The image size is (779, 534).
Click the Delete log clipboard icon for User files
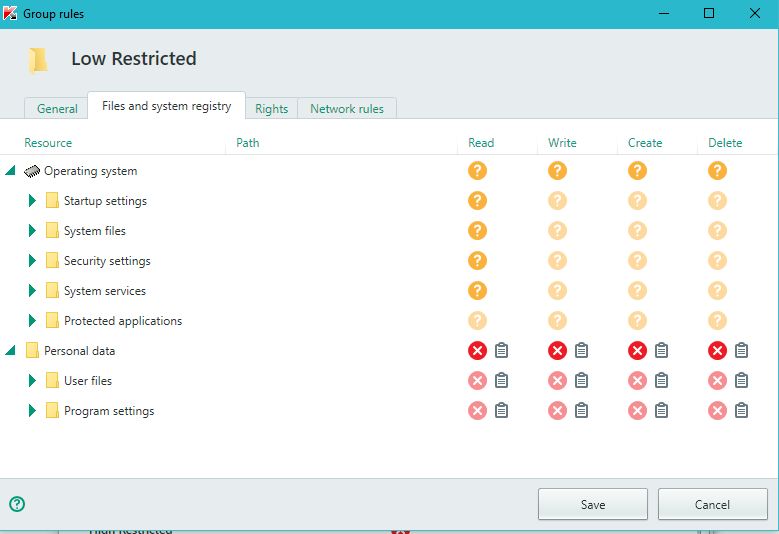pos(741,380)
